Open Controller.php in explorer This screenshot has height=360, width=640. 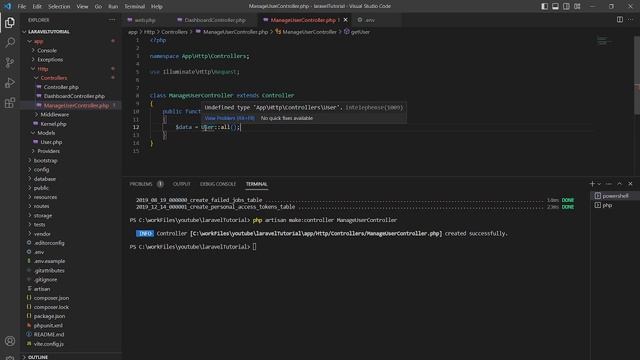[61, 87]
